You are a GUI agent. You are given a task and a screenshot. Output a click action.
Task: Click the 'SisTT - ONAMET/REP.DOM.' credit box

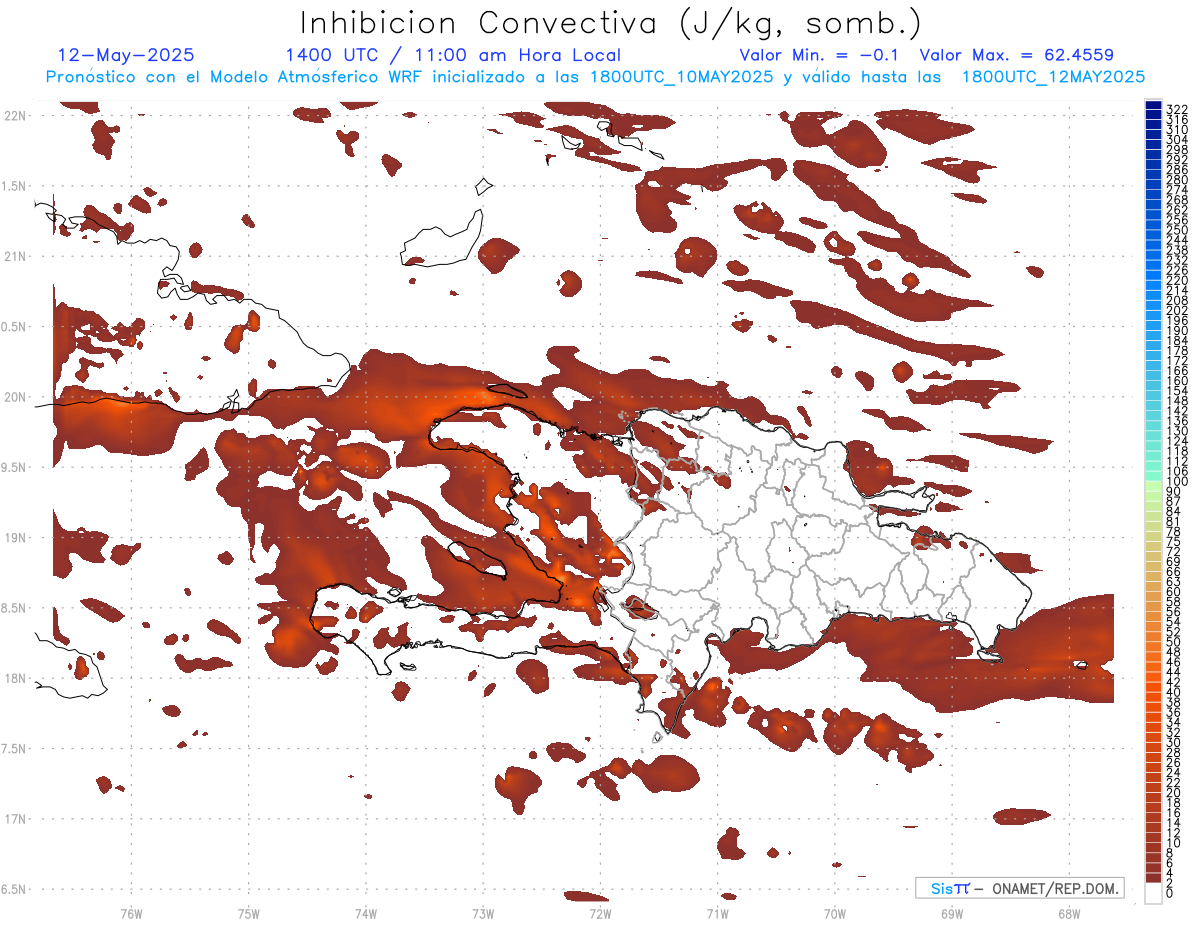click(x=1020, y=888)
